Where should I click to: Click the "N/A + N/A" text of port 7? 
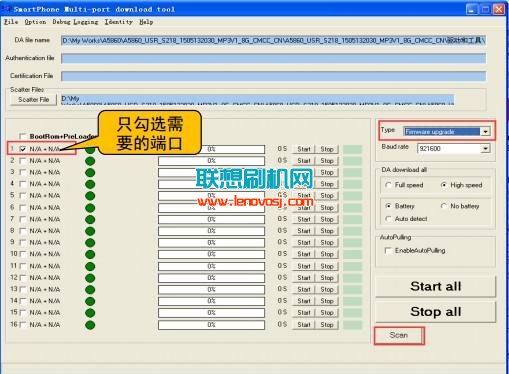coord(45,219)
